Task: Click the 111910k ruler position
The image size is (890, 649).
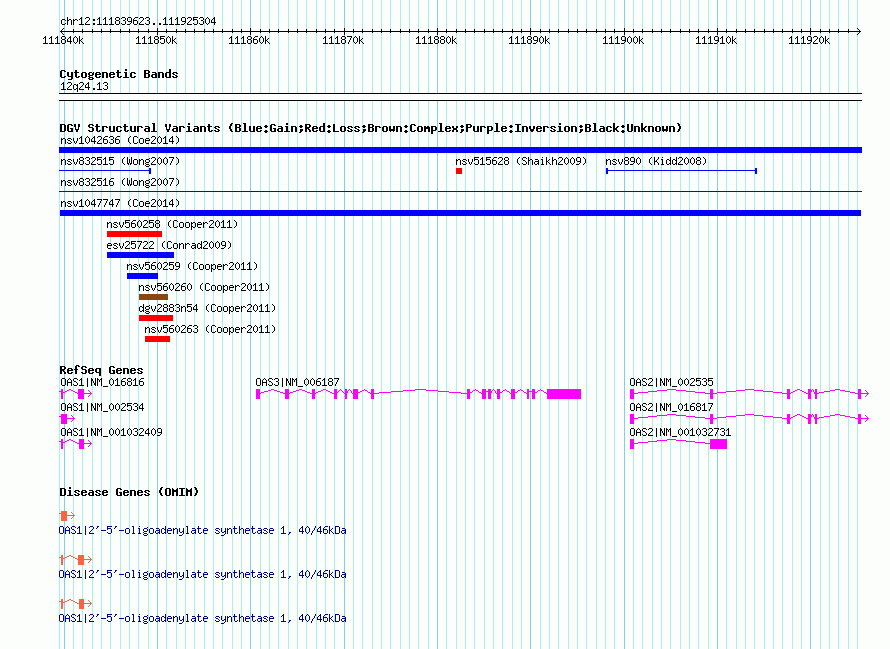Action: pos(716,40)
